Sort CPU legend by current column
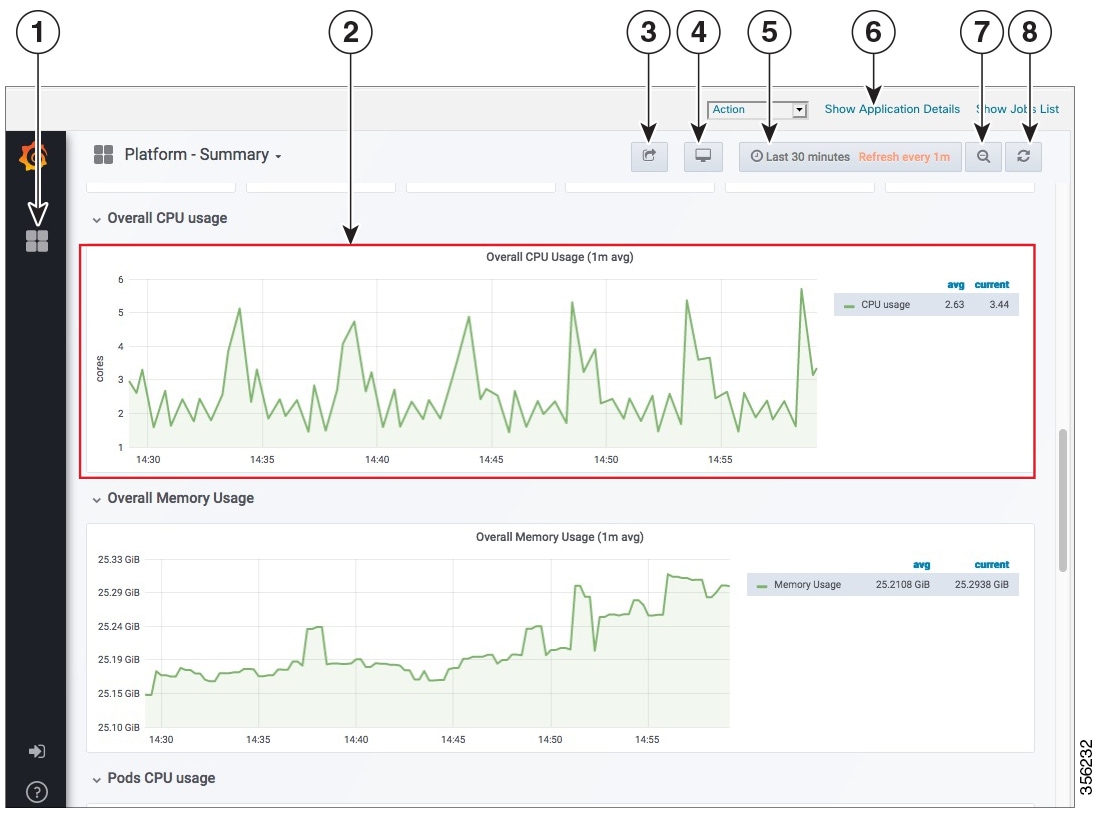This screenshot has height=814, width=1099. tap(992, 285)
